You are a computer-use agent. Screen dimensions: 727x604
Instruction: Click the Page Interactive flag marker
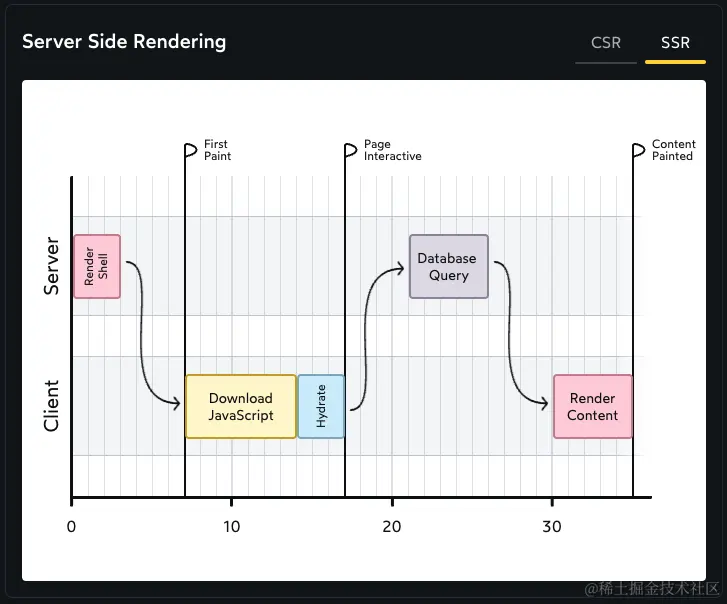[351, 150]
